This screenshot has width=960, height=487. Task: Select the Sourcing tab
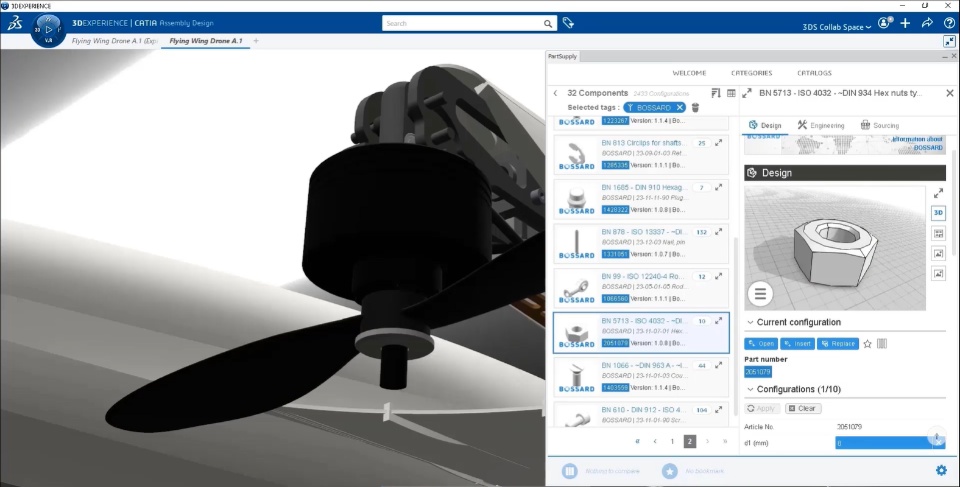pos(880,126)
